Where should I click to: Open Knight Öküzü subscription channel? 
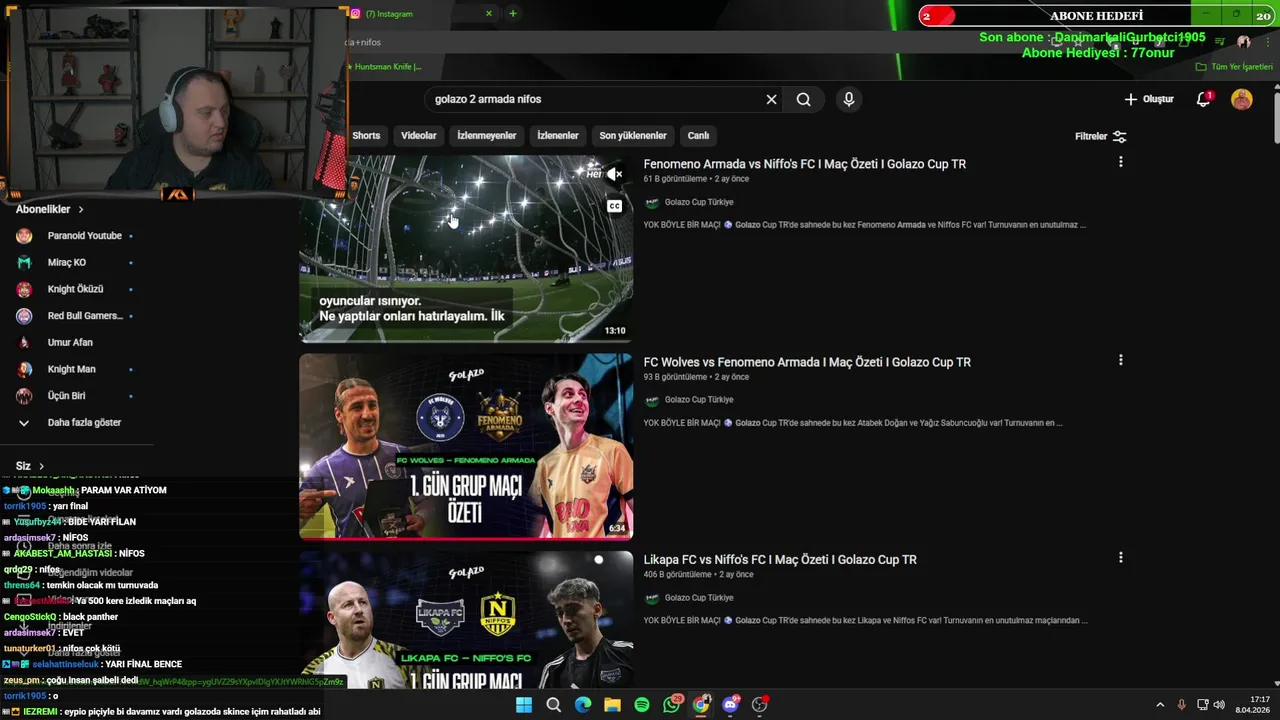click(x=76, y=289)
